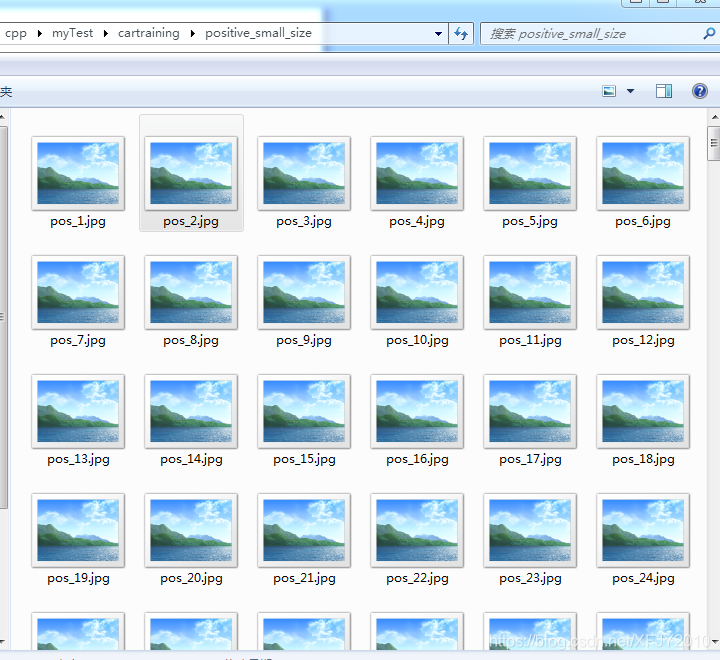
Task: Select the pos_7.jpg thumbnail
Action: [x=78, y=292]
